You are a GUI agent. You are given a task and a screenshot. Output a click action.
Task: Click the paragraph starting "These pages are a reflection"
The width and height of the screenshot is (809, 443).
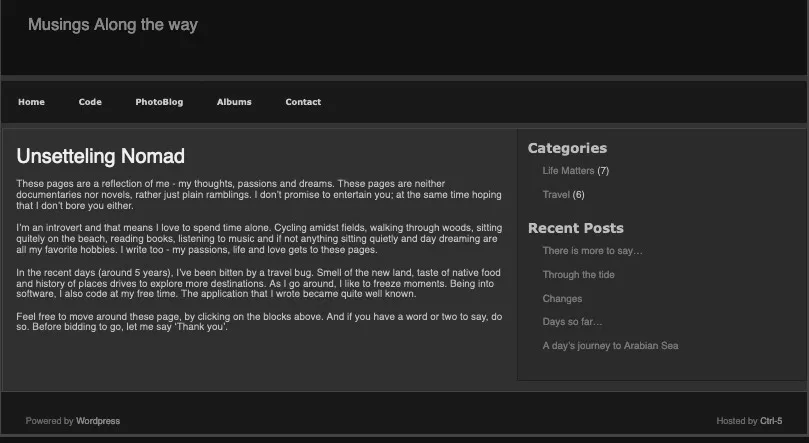258,194
